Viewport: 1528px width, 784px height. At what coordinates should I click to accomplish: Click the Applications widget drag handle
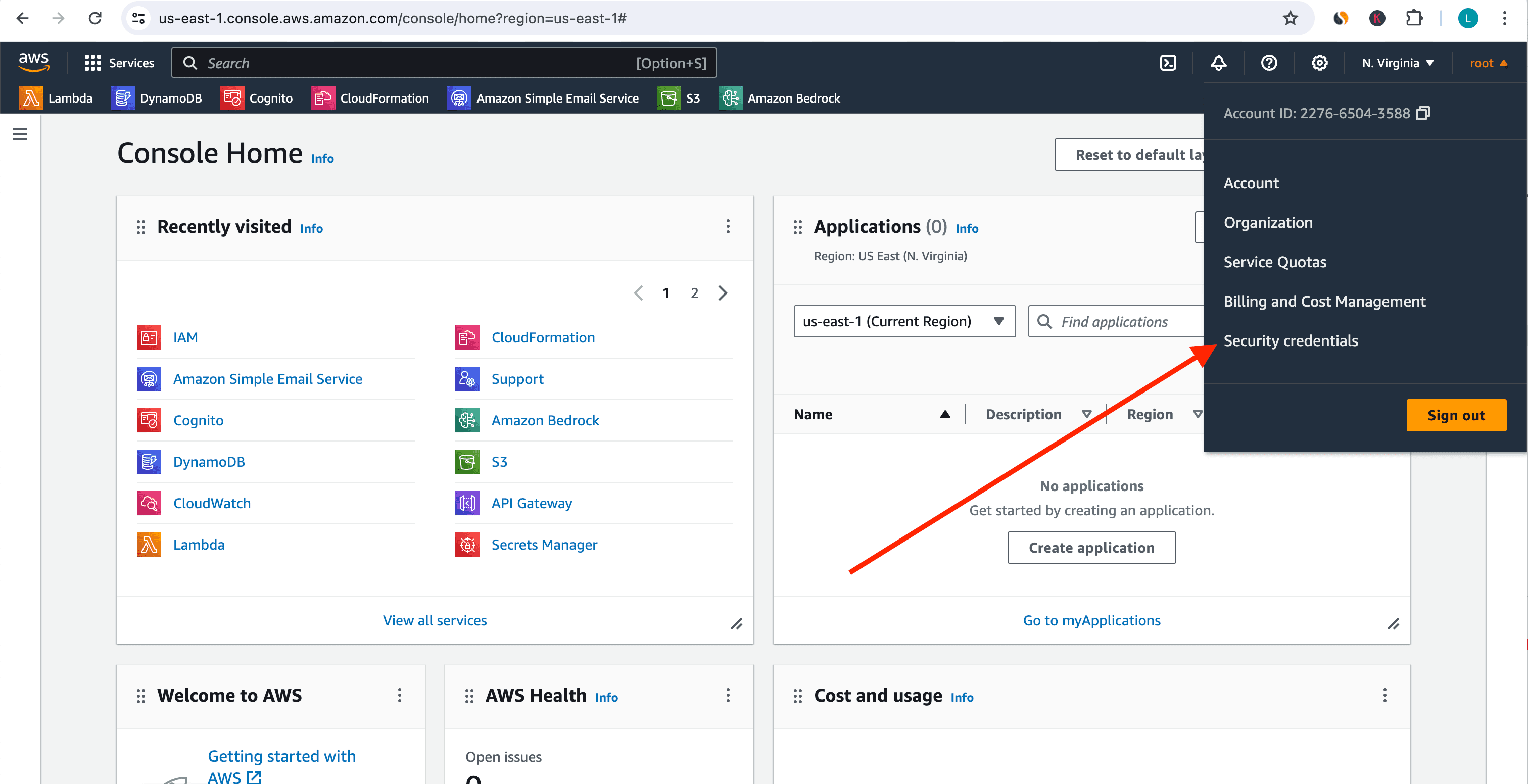click(x=798, y=227)
